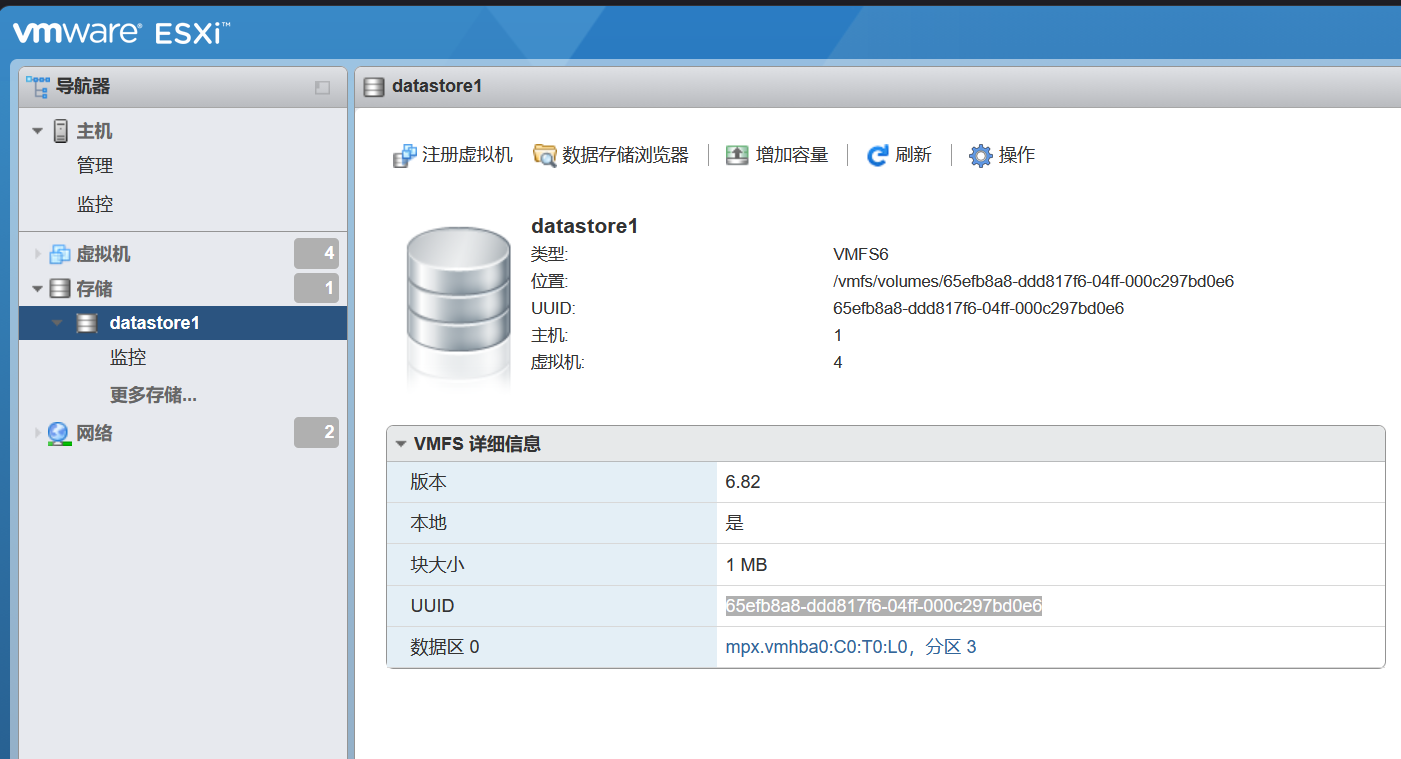This screenshot has height=759, width=1401.
Task: Open 监控 under datastore1
Action: pos(128,358)
